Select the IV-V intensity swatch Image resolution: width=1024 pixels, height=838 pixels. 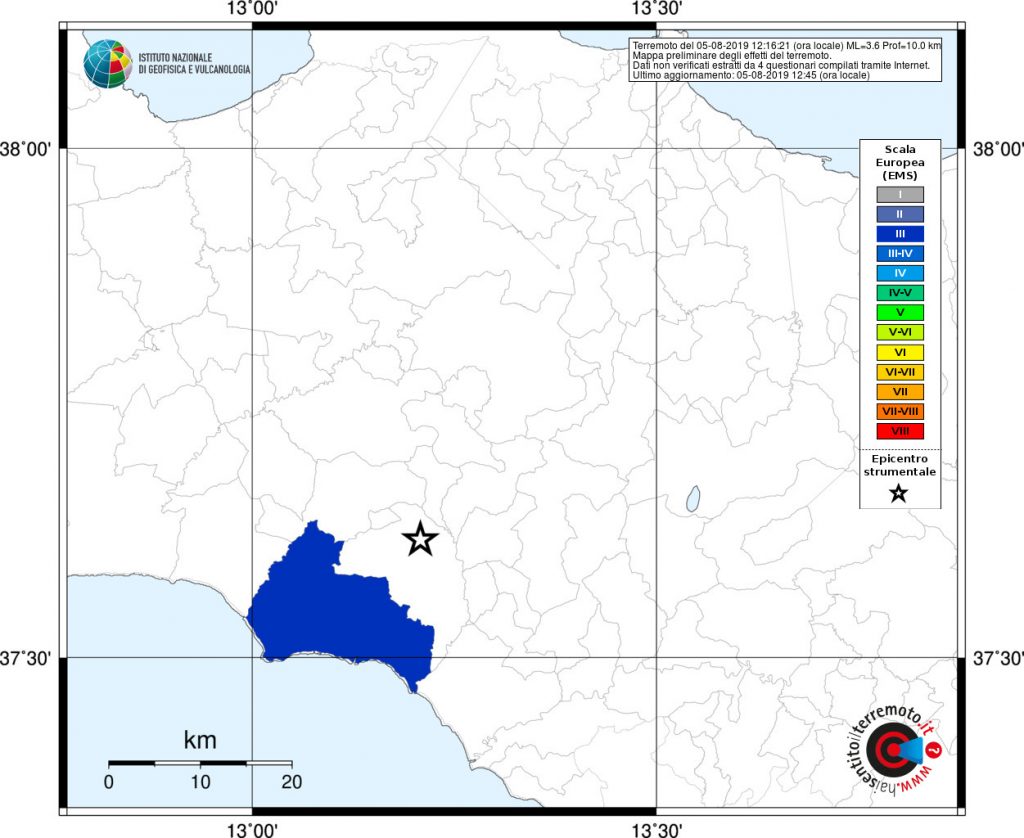click(900, 293)
